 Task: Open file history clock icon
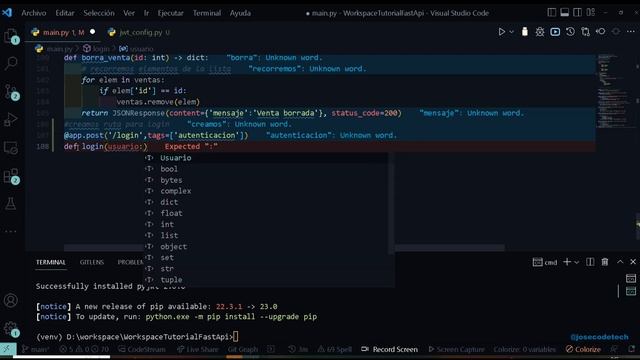pos(570,32)
